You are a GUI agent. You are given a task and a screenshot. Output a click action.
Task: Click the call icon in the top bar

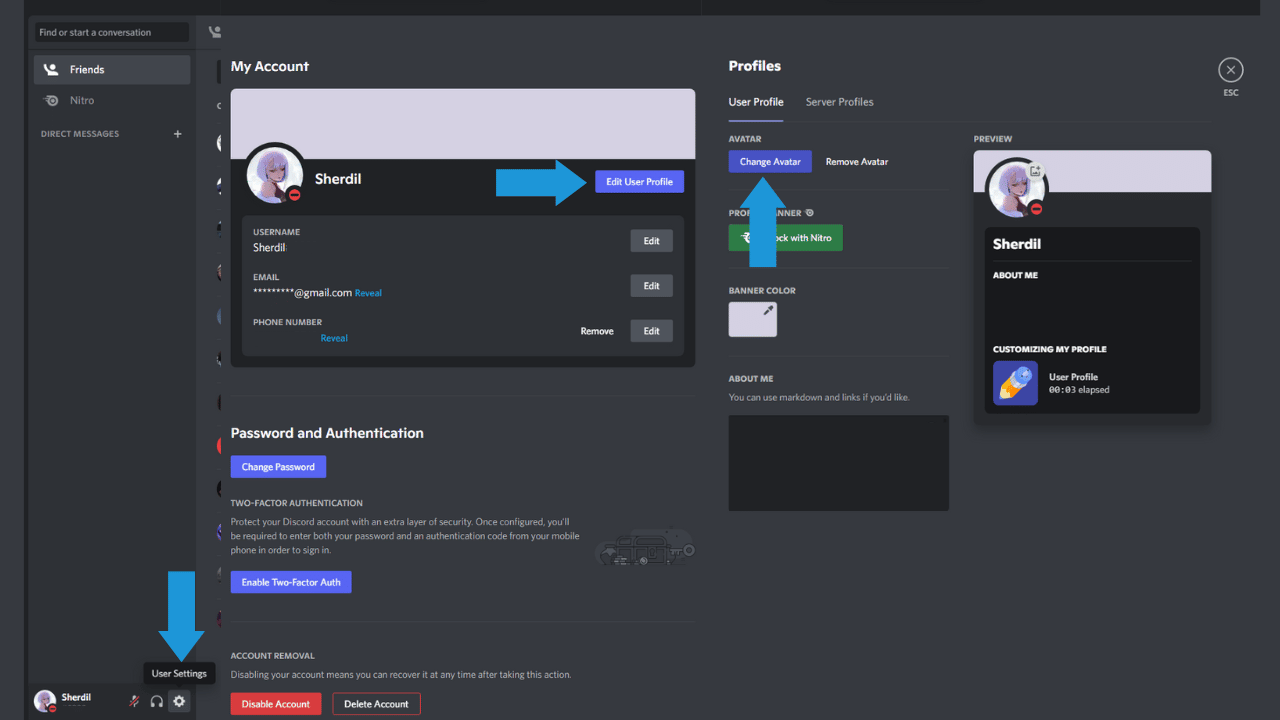(213, 31)
